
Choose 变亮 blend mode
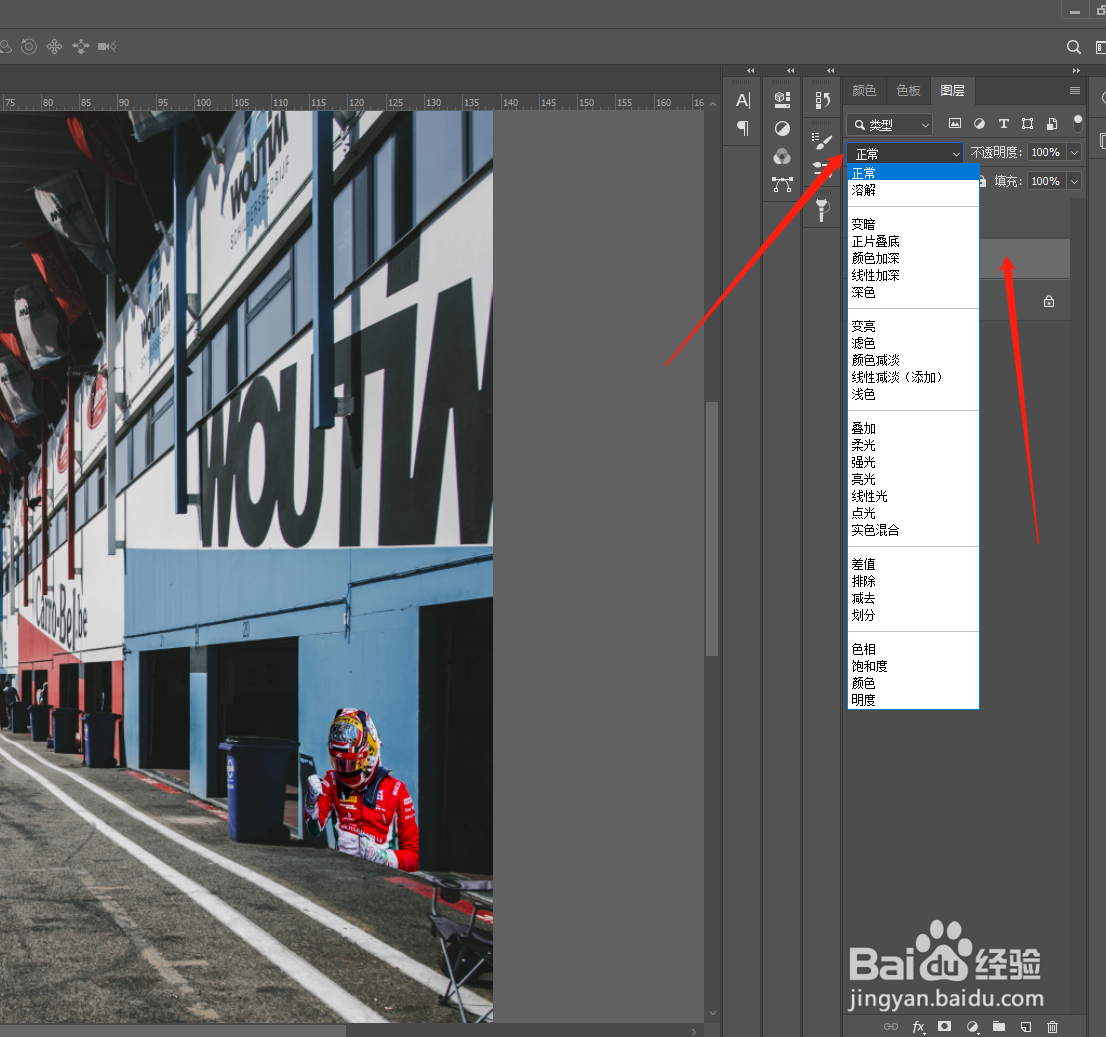pyautogui.click(x=913, y=326)
